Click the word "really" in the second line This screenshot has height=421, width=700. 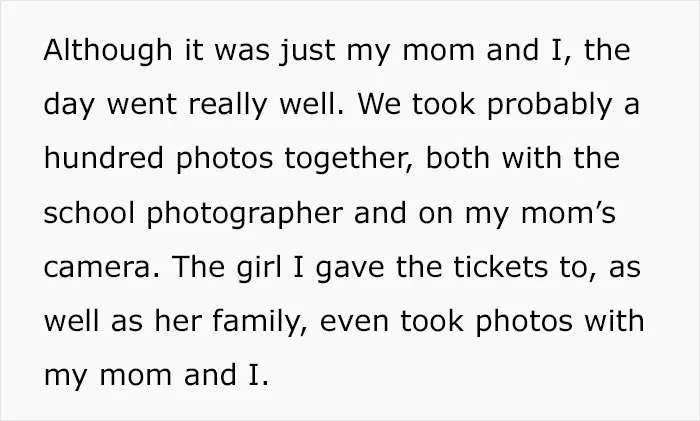pos(228,105)
